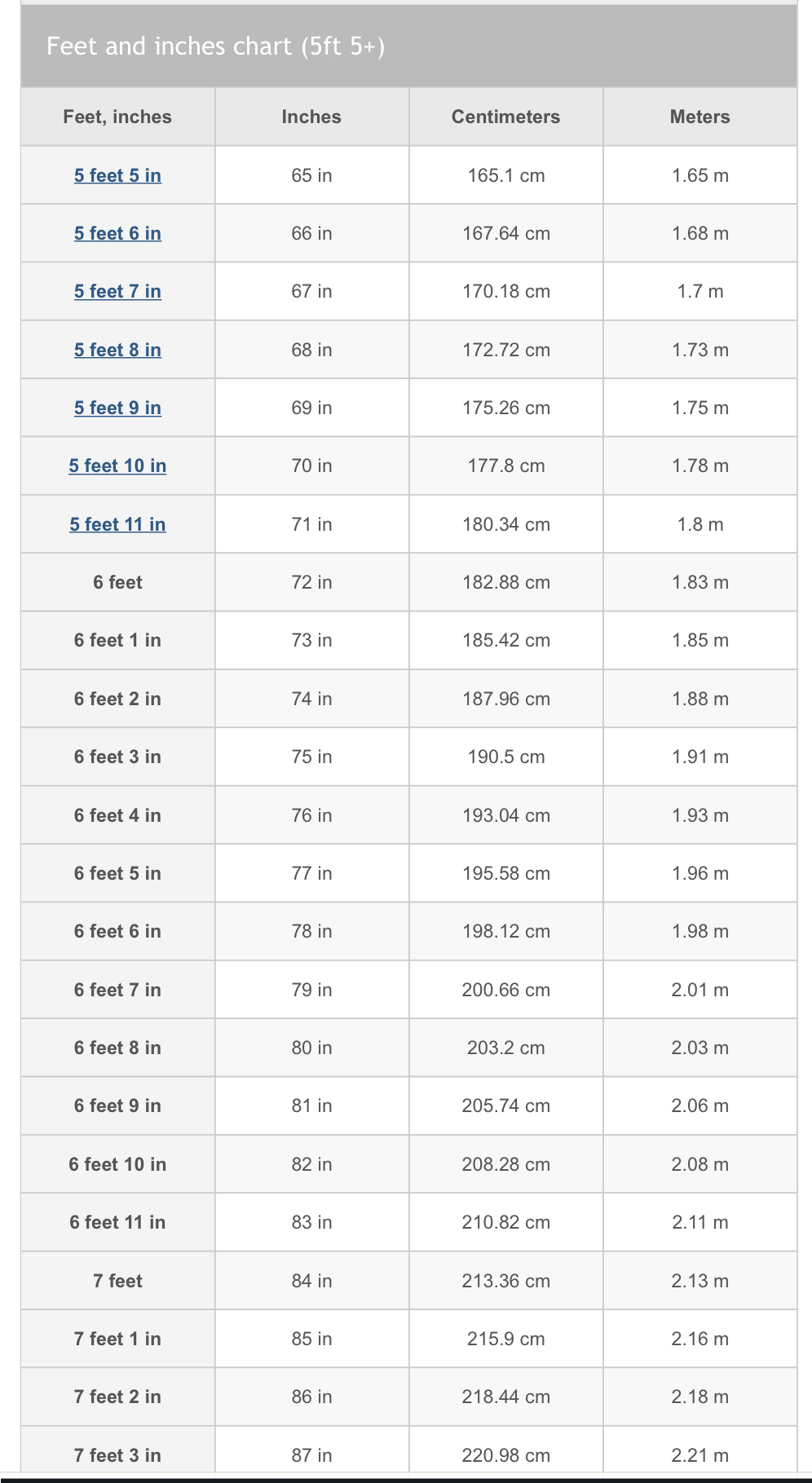Click the 5 feet 11 in link
The width and height of the screenshot is (812, 1483).
click(x=117, y=524)
